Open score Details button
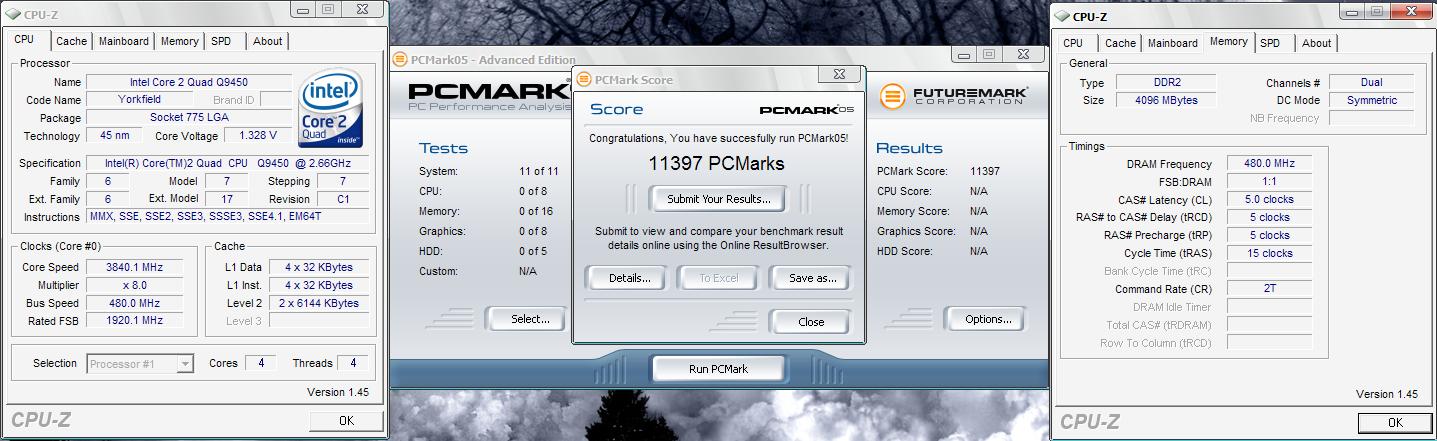This screenshot has height=441, width=1437. tap(630, 278)
